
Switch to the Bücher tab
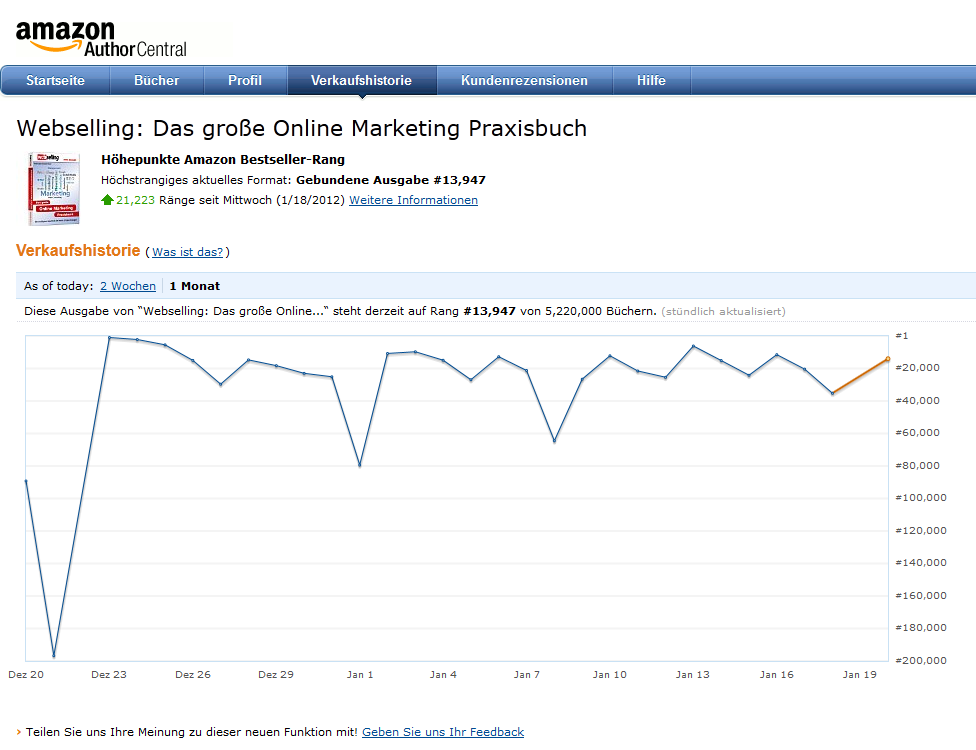pyautogui.click(x=156, y=80)
